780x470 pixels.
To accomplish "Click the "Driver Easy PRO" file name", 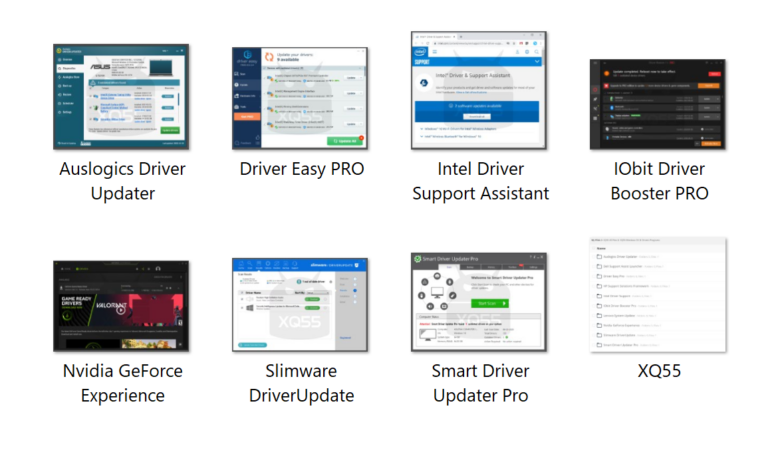I will pos(301,169).
